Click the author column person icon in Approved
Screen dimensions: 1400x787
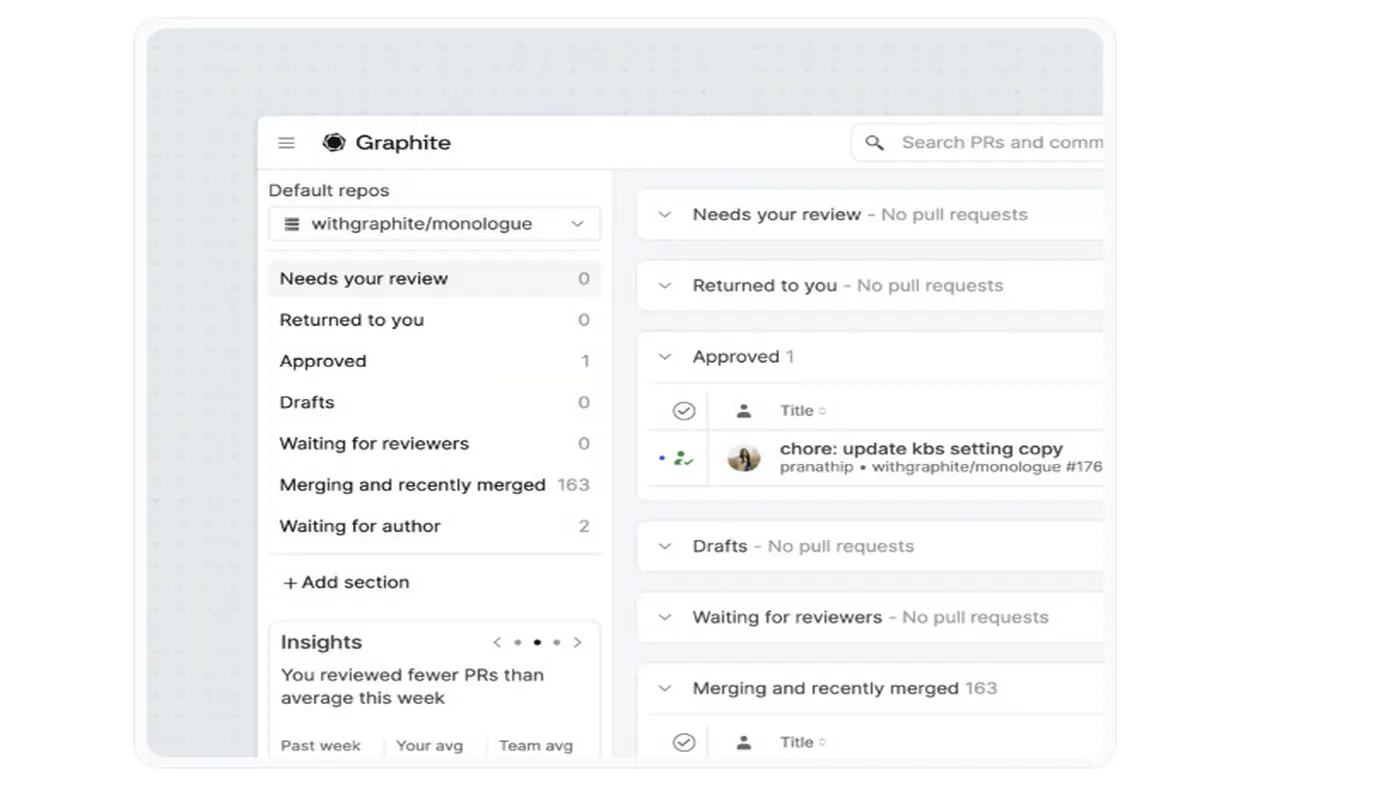[x=743, y=411]
